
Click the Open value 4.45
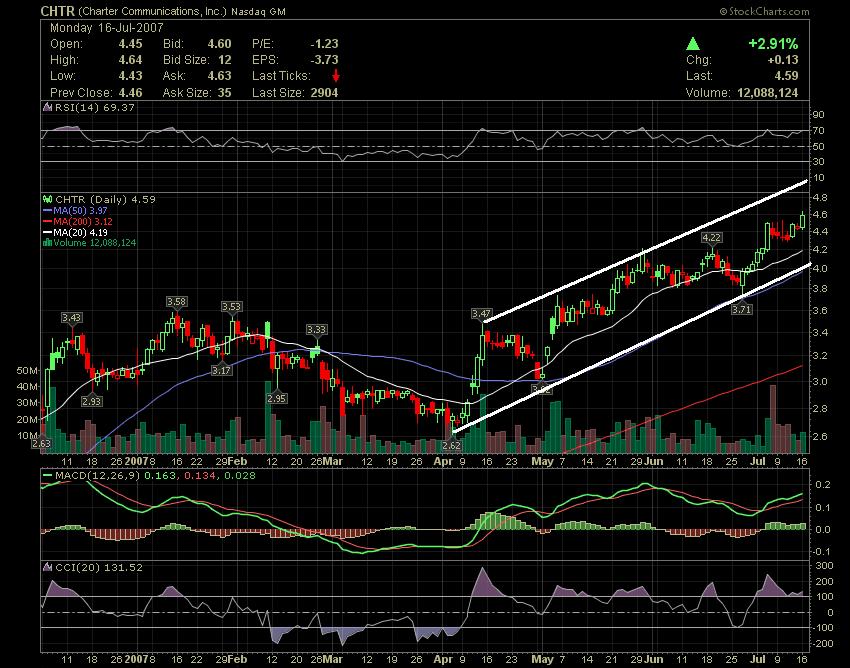pos(130,44)
